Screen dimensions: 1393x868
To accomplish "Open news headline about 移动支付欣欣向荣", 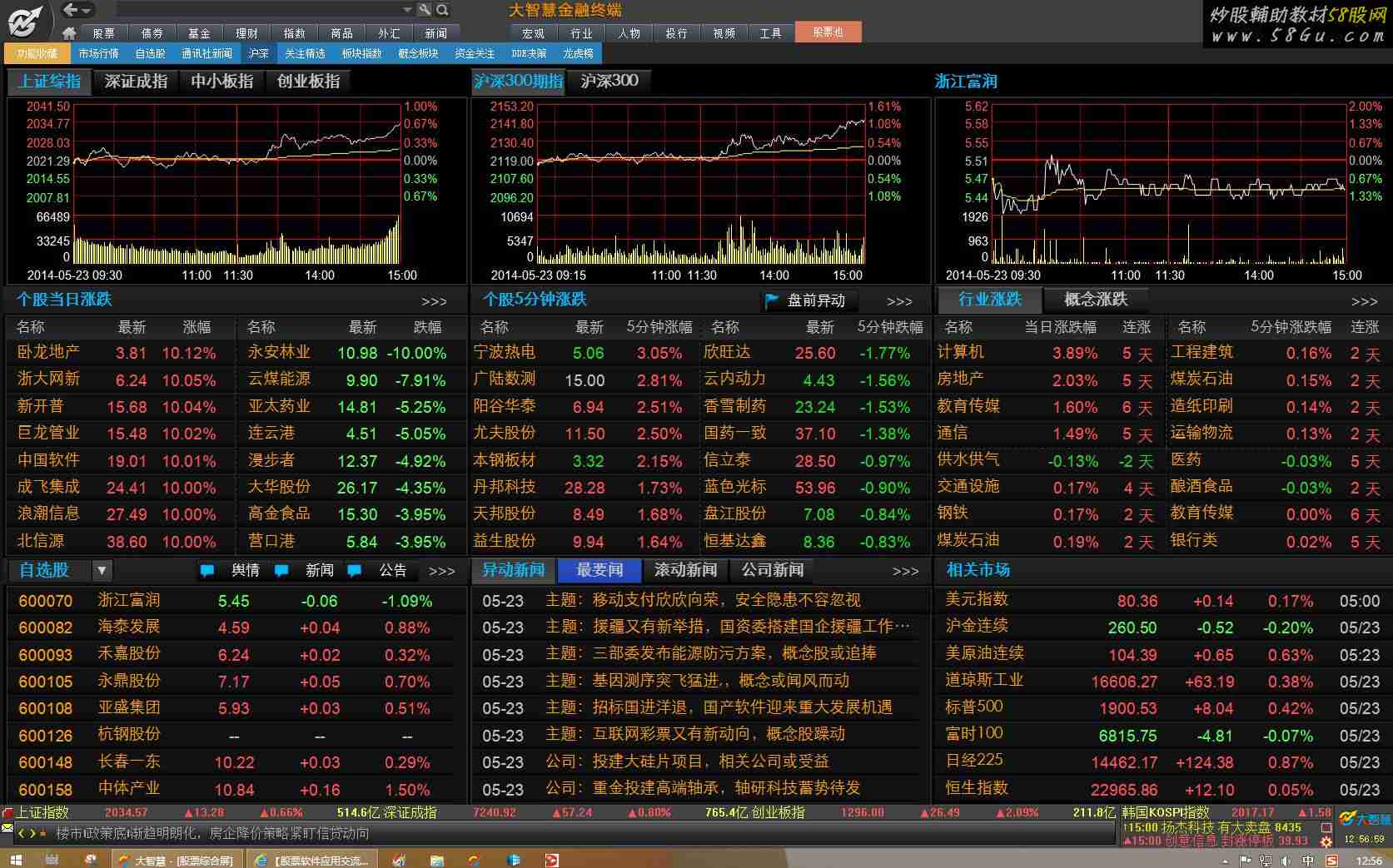I will (x=703, y=600).
